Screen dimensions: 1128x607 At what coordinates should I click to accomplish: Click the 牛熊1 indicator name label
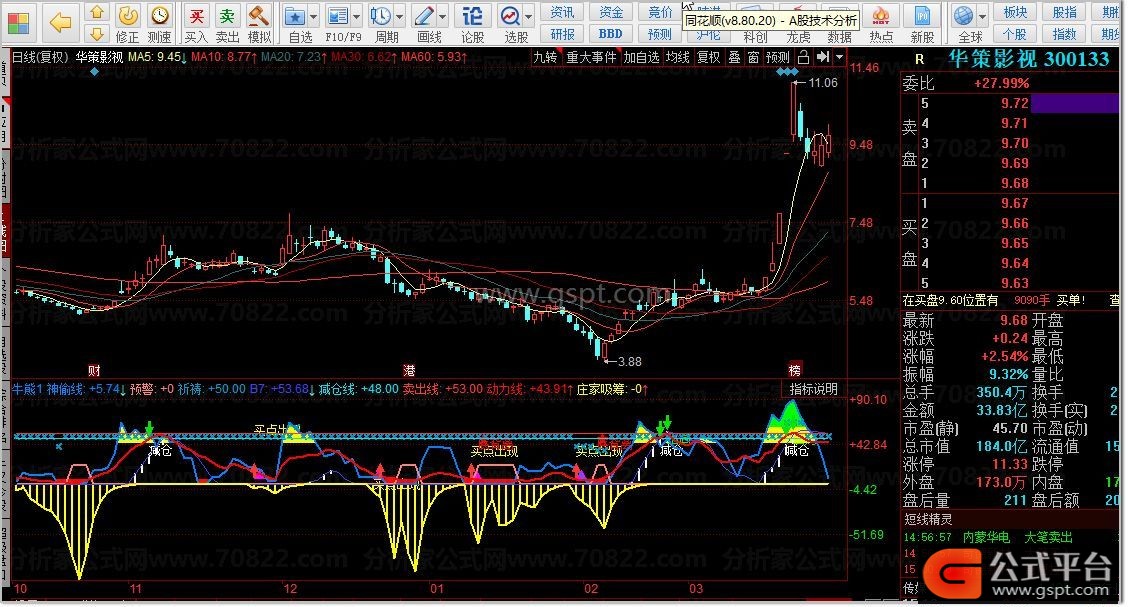[x=28, y=389]
